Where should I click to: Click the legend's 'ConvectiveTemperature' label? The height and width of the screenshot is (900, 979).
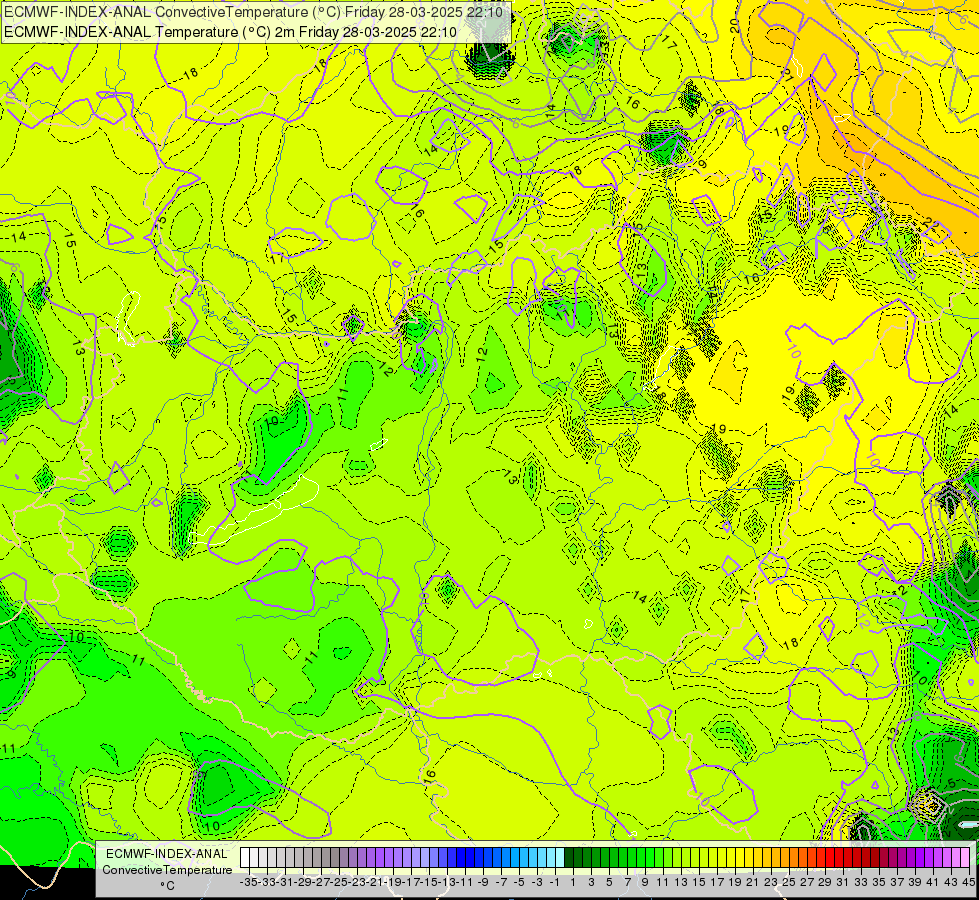click(x=167, y=870)
